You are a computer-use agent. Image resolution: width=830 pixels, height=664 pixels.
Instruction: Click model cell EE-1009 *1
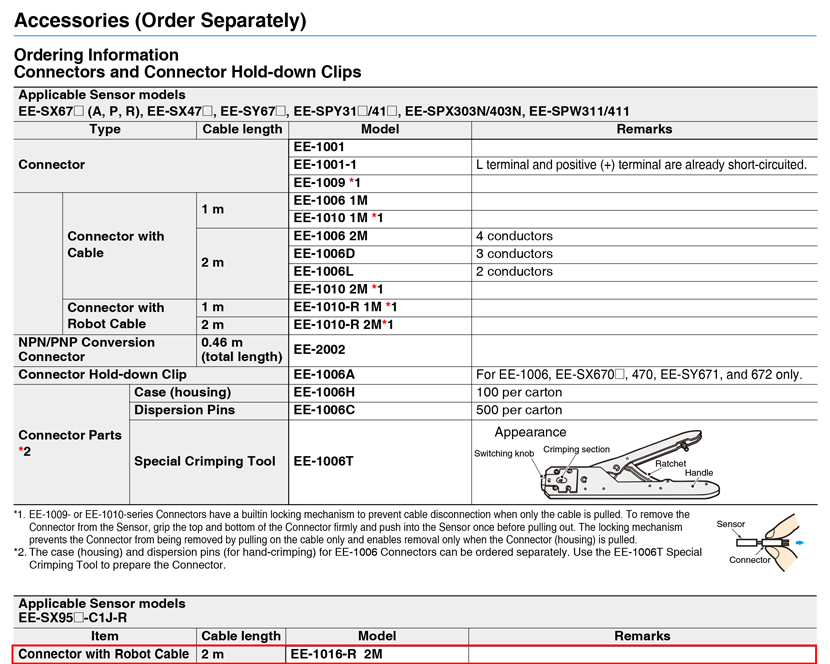(x=380, y=183)
